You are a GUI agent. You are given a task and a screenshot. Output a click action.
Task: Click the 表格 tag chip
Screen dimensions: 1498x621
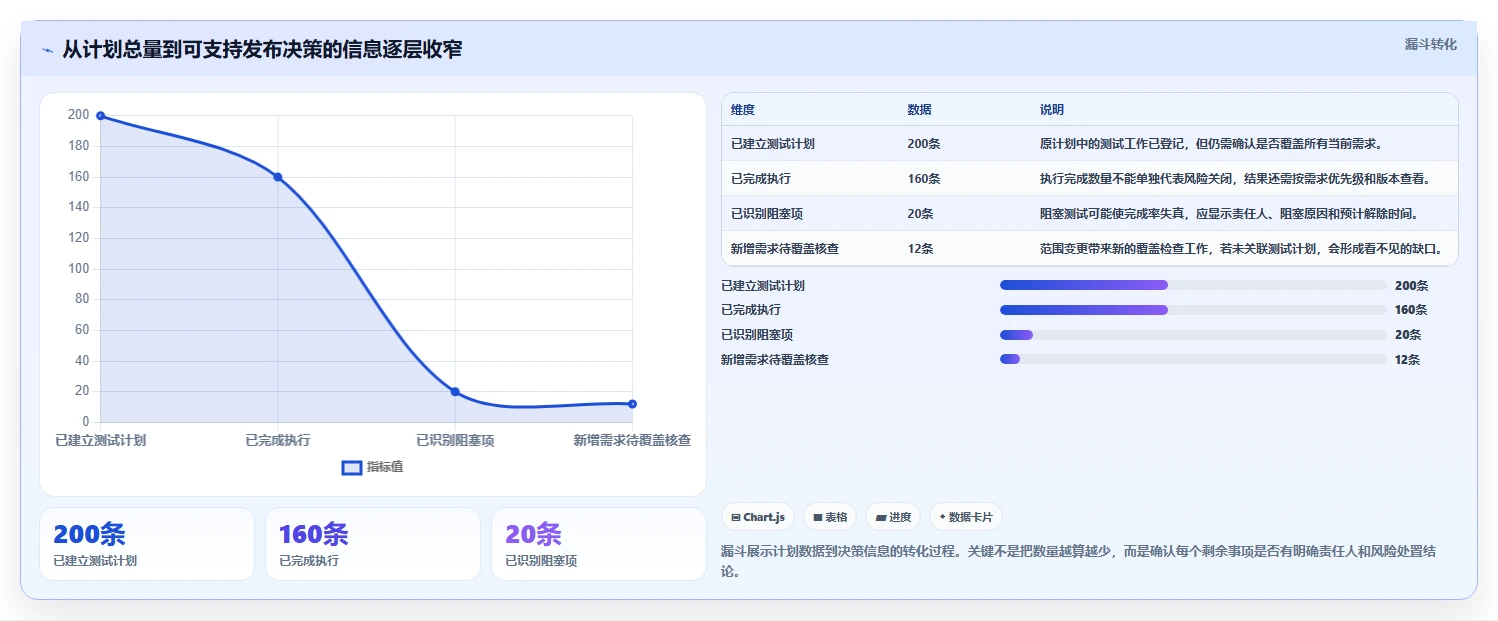[830, 517]
